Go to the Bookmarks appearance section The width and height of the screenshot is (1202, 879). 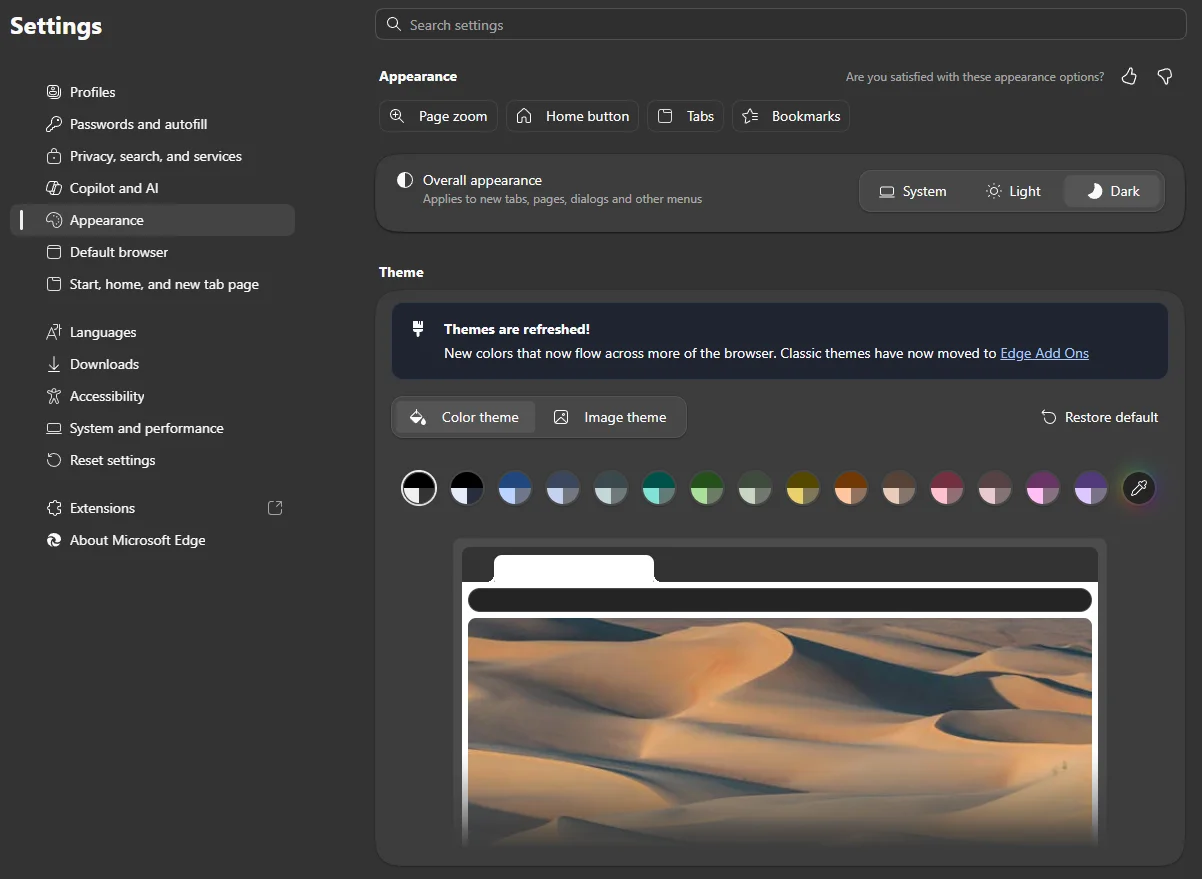(791, 116)
